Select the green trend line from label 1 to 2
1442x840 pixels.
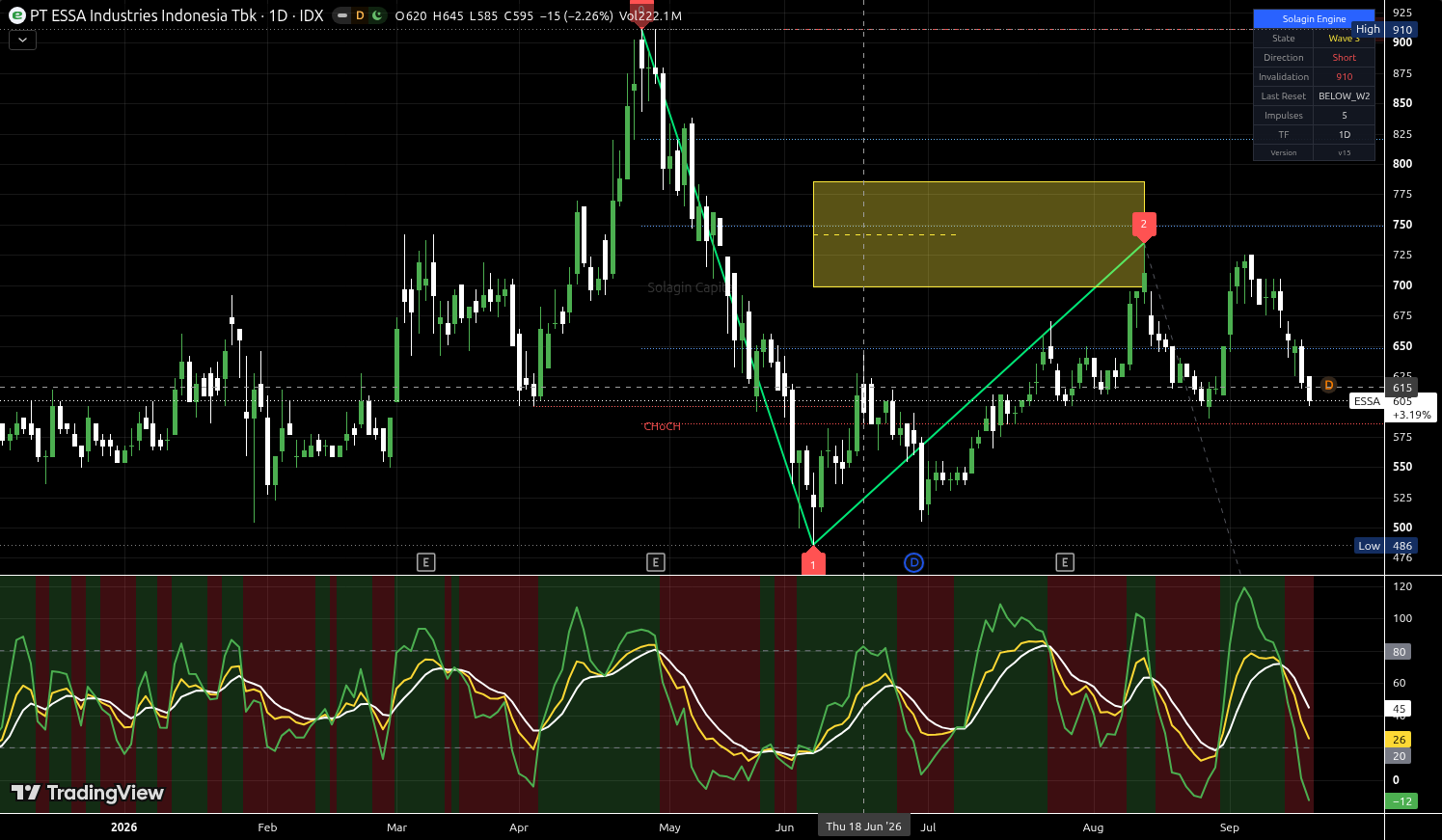[x=979, y=393]
